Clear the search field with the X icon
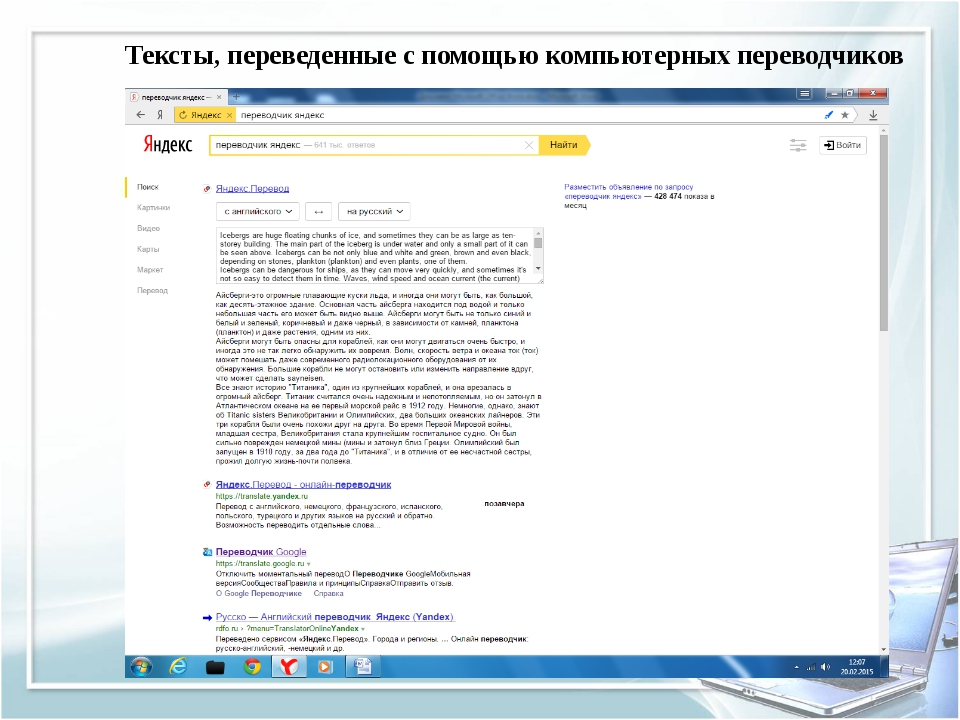 click(x=529, y=145)
